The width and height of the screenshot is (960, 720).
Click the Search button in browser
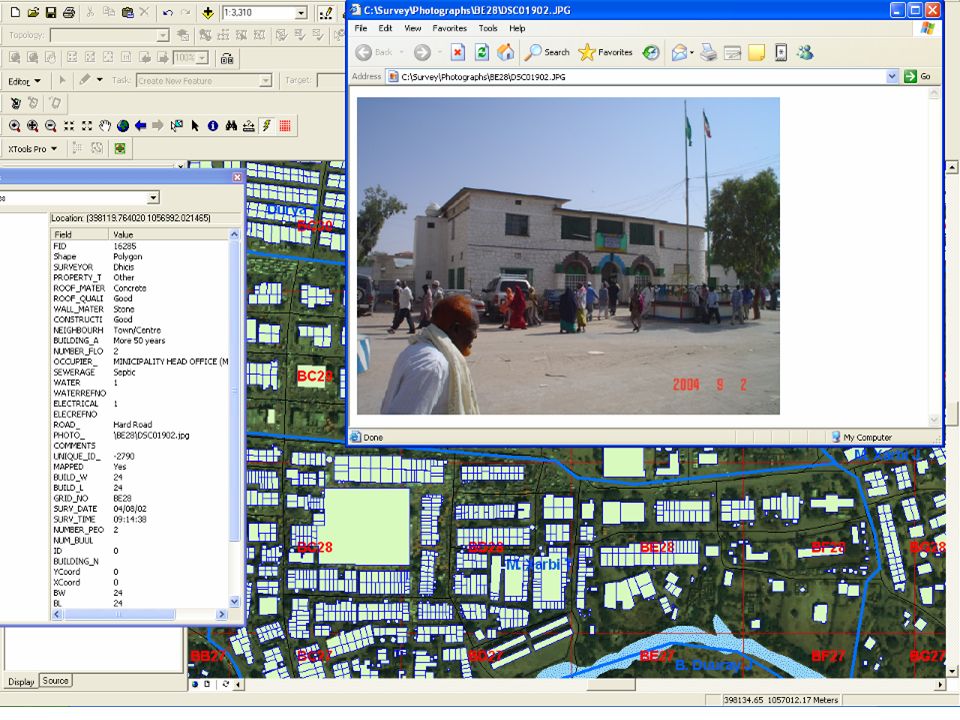point(547,53)
